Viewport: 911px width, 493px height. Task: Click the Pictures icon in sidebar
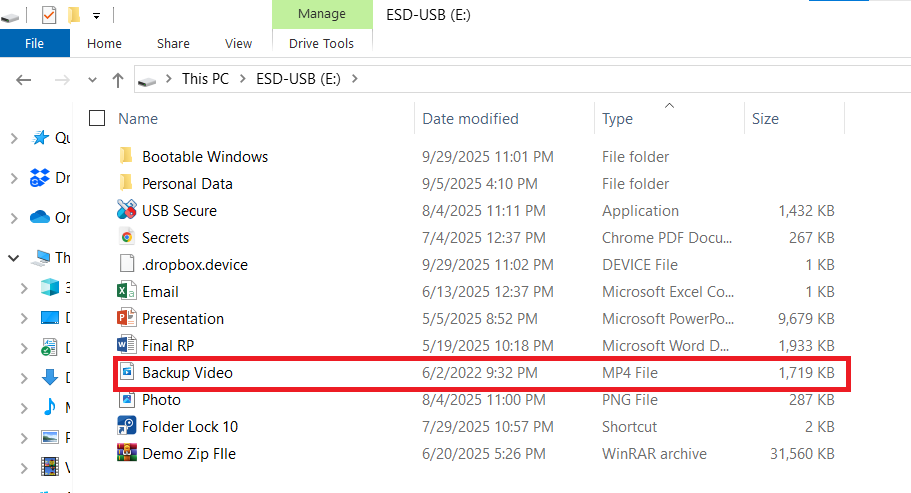(50, 437)
